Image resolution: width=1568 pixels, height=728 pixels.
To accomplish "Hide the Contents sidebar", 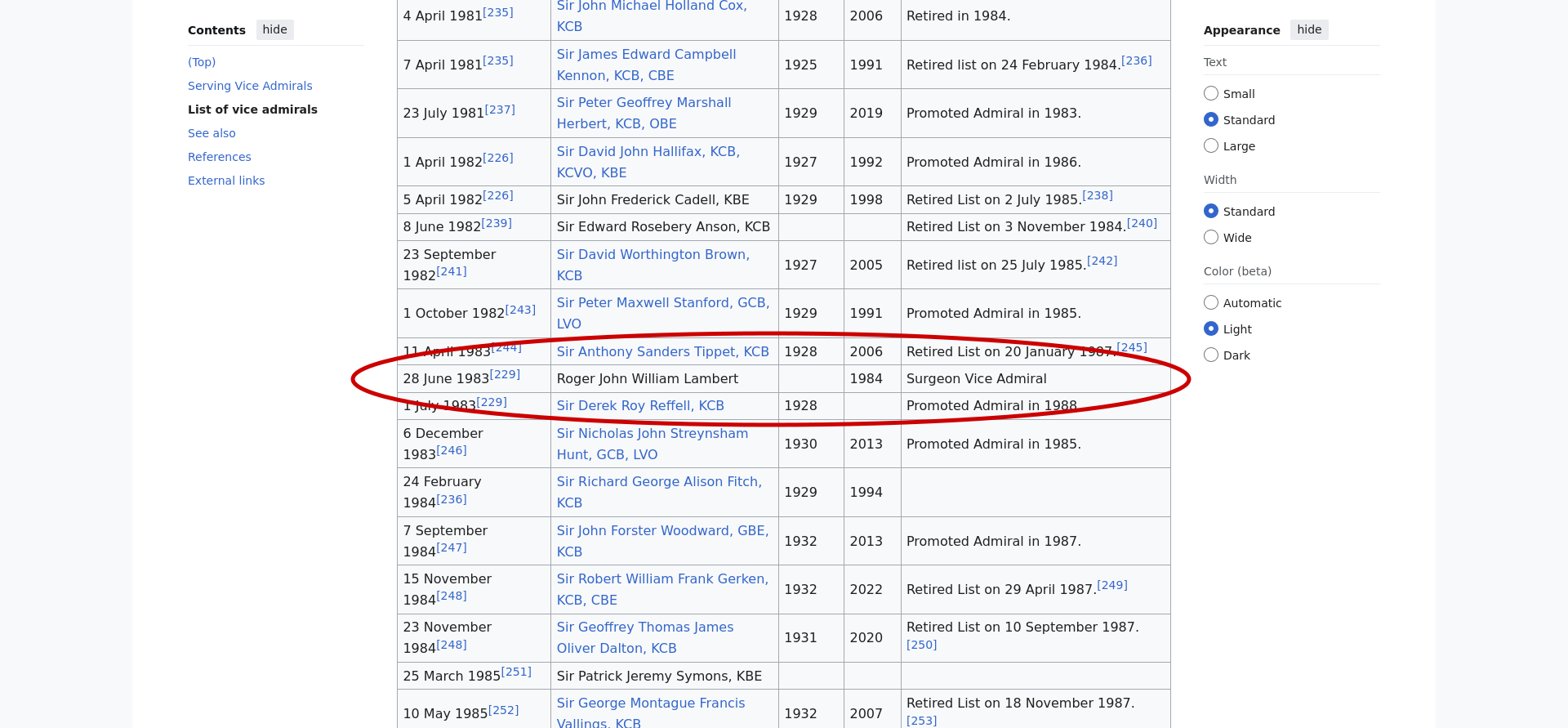I will coord(274,30).
